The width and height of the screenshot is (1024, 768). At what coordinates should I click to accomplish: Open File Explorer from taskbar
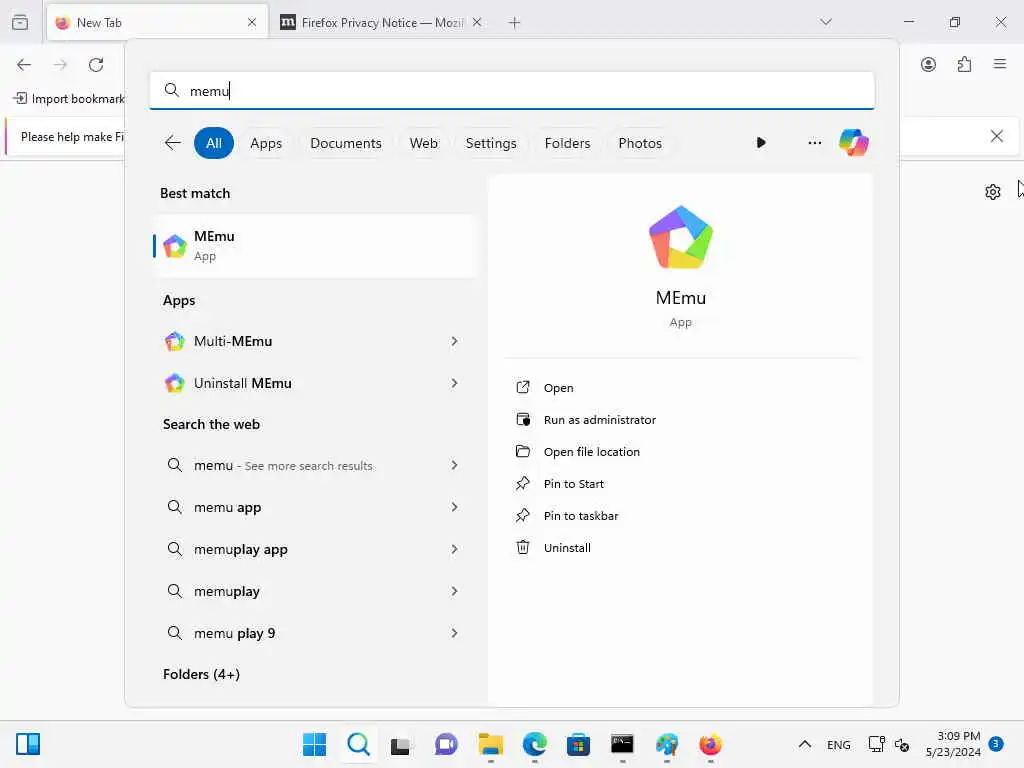click(x=490, y=744)
